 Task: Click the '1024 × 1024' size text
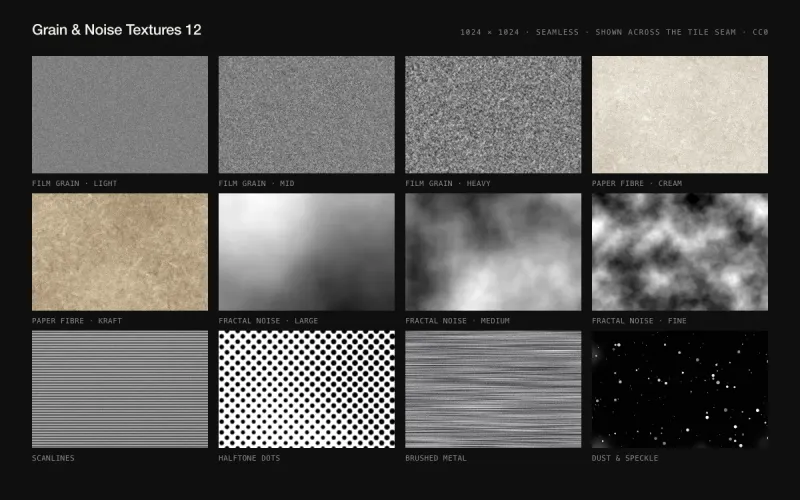(x=489, y=32)
